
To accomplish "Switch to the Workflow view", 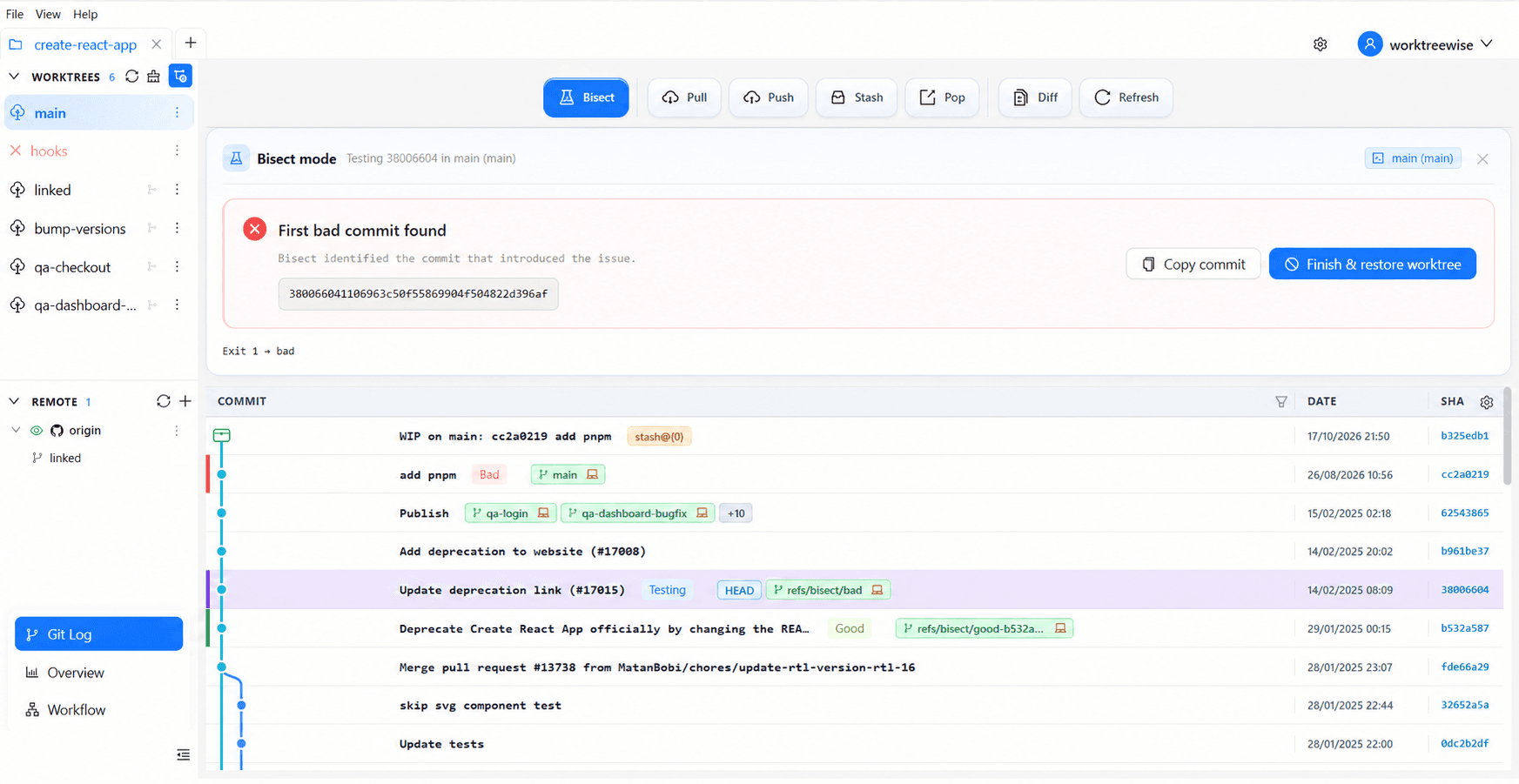I will [x=98, y=710].
